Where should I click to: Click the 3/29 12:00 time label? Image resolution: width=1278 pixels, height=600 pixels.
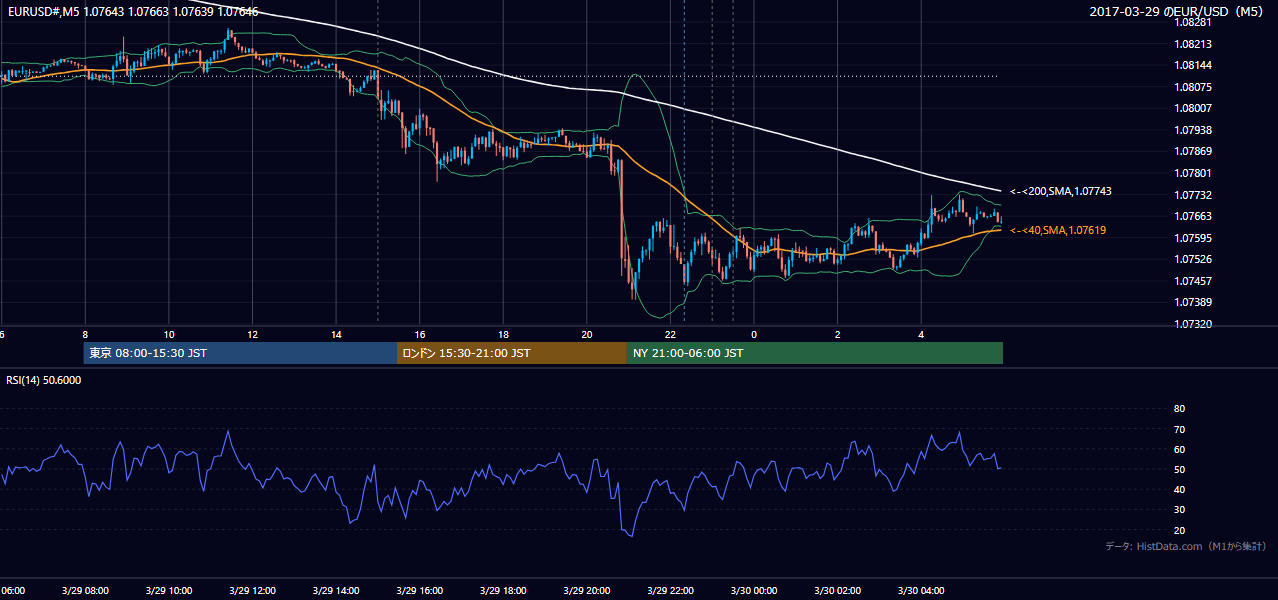pyautogui.click(x=251, y=590)
